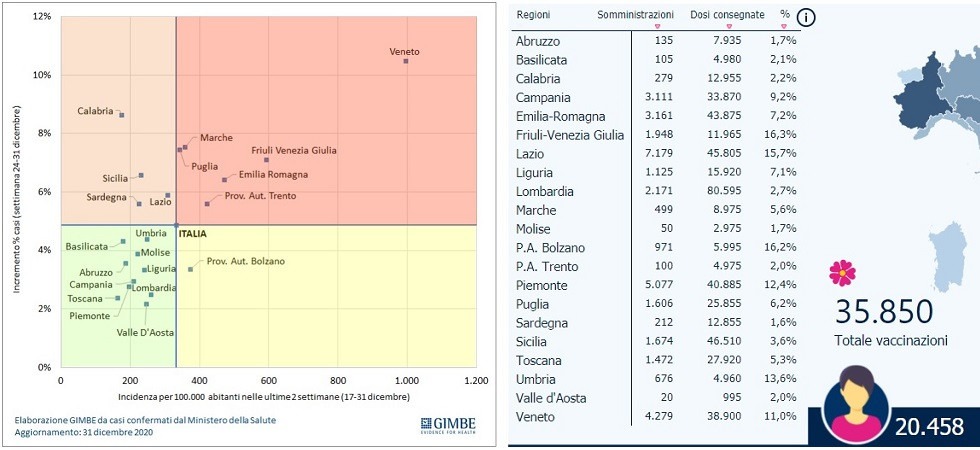The image size is (980, 450).
Task: Click the ITALIA marker at the crosshair
Action: (x=176, y=225)
